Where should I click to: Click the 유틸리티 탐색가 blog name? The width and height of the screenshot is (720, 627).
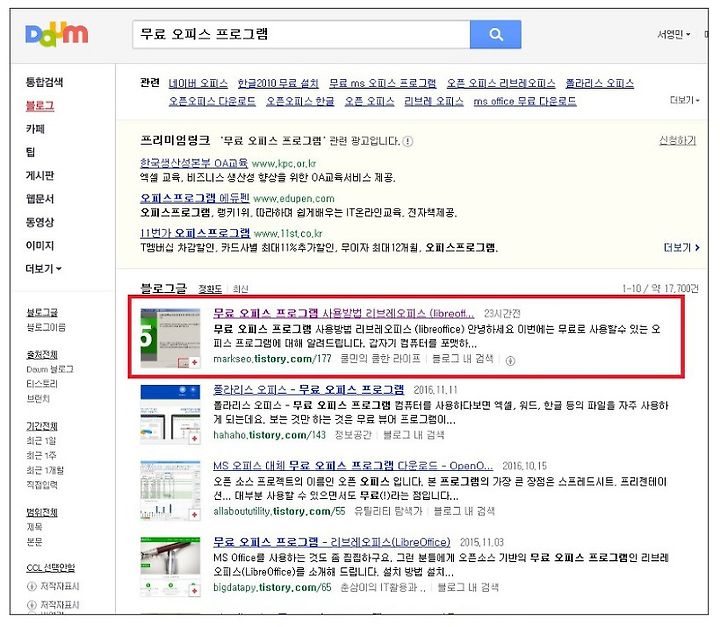coord(388,511)
